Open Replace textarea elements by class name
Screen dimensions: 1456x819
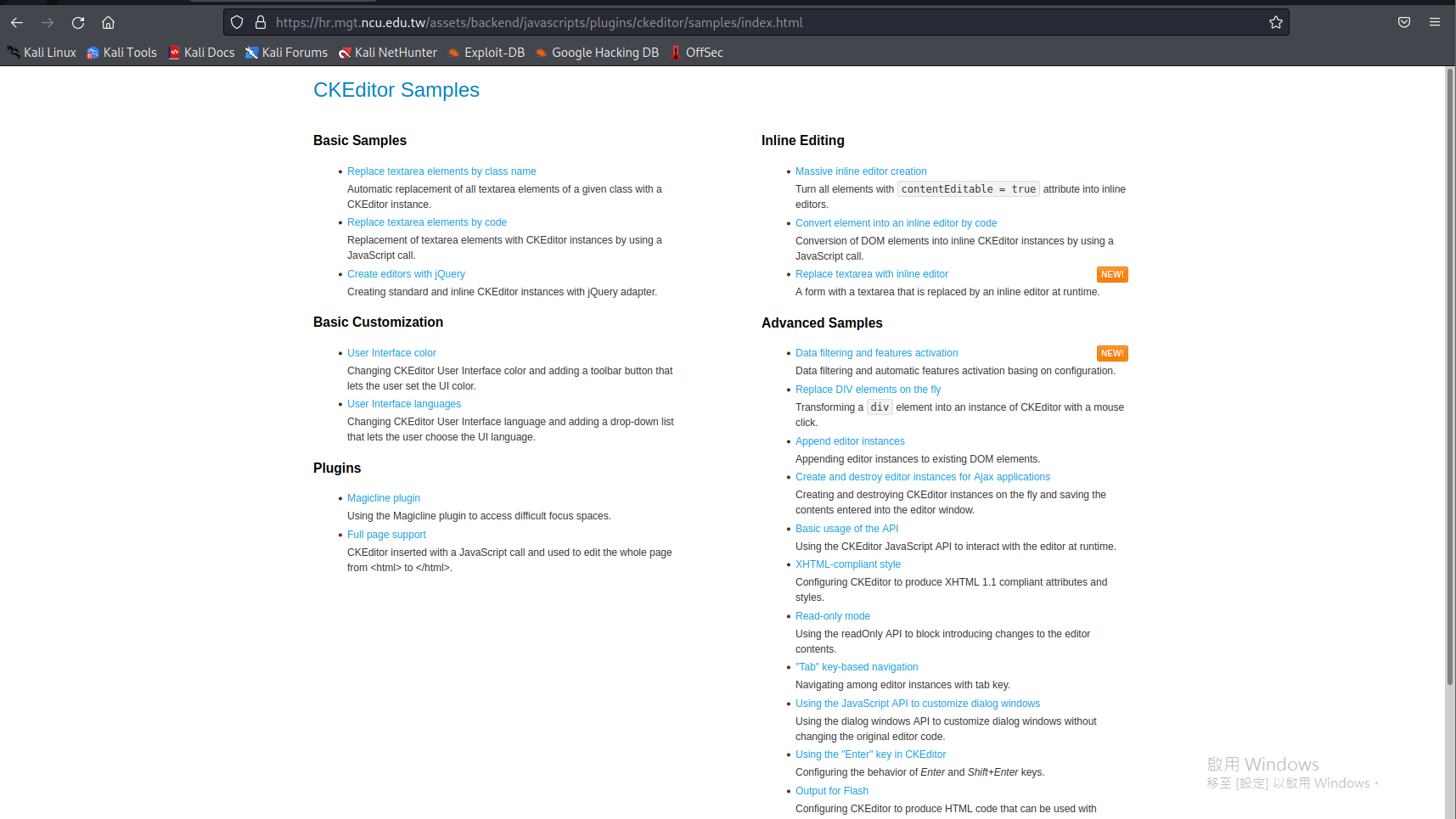[x=441, y=171]
